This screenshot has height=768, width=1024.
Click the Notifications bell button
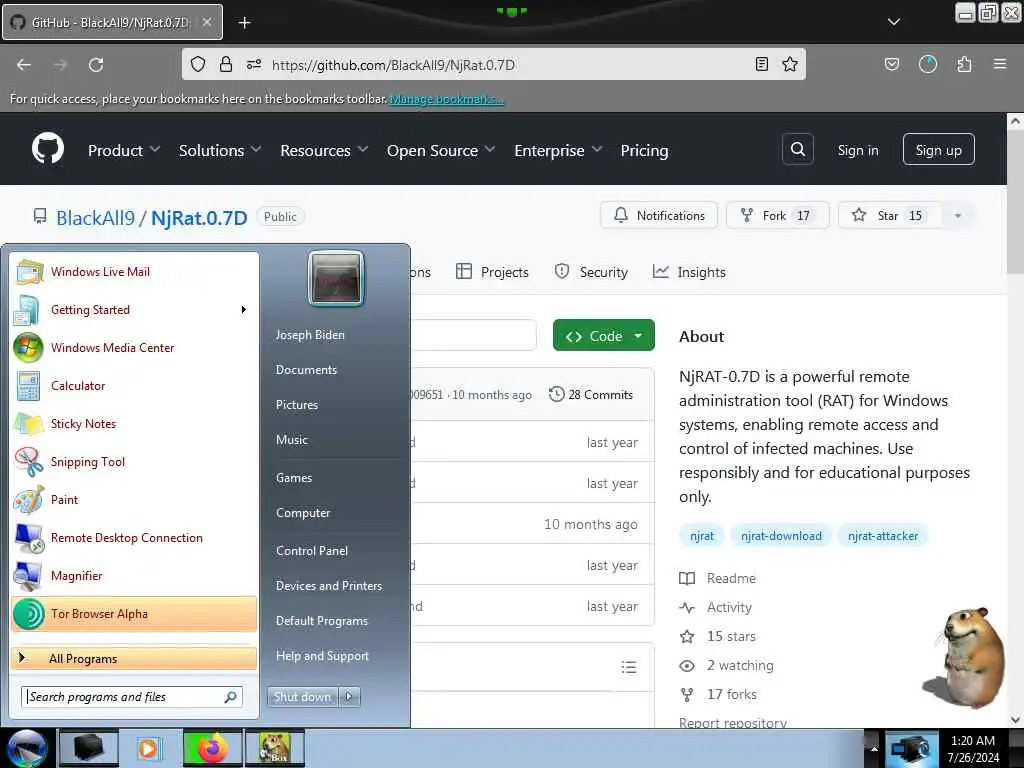point(659,216)
